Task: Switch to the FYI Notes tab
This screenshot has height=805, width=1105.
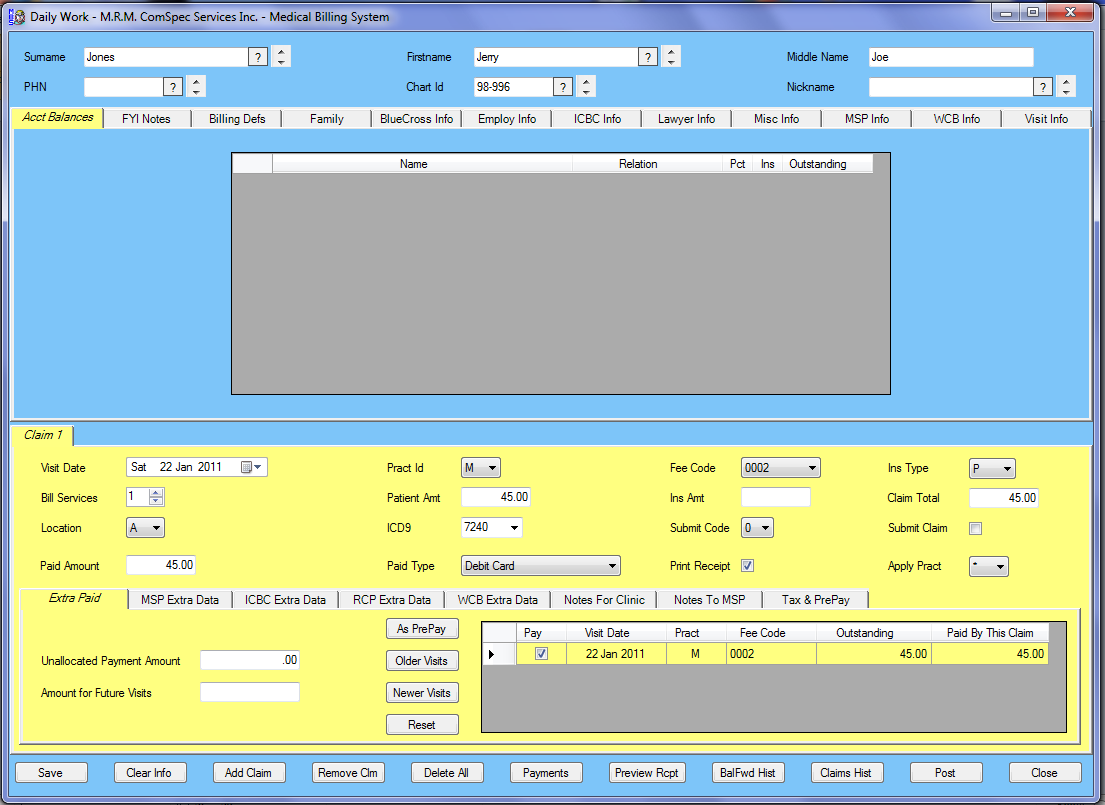Action: click(146, 119)
